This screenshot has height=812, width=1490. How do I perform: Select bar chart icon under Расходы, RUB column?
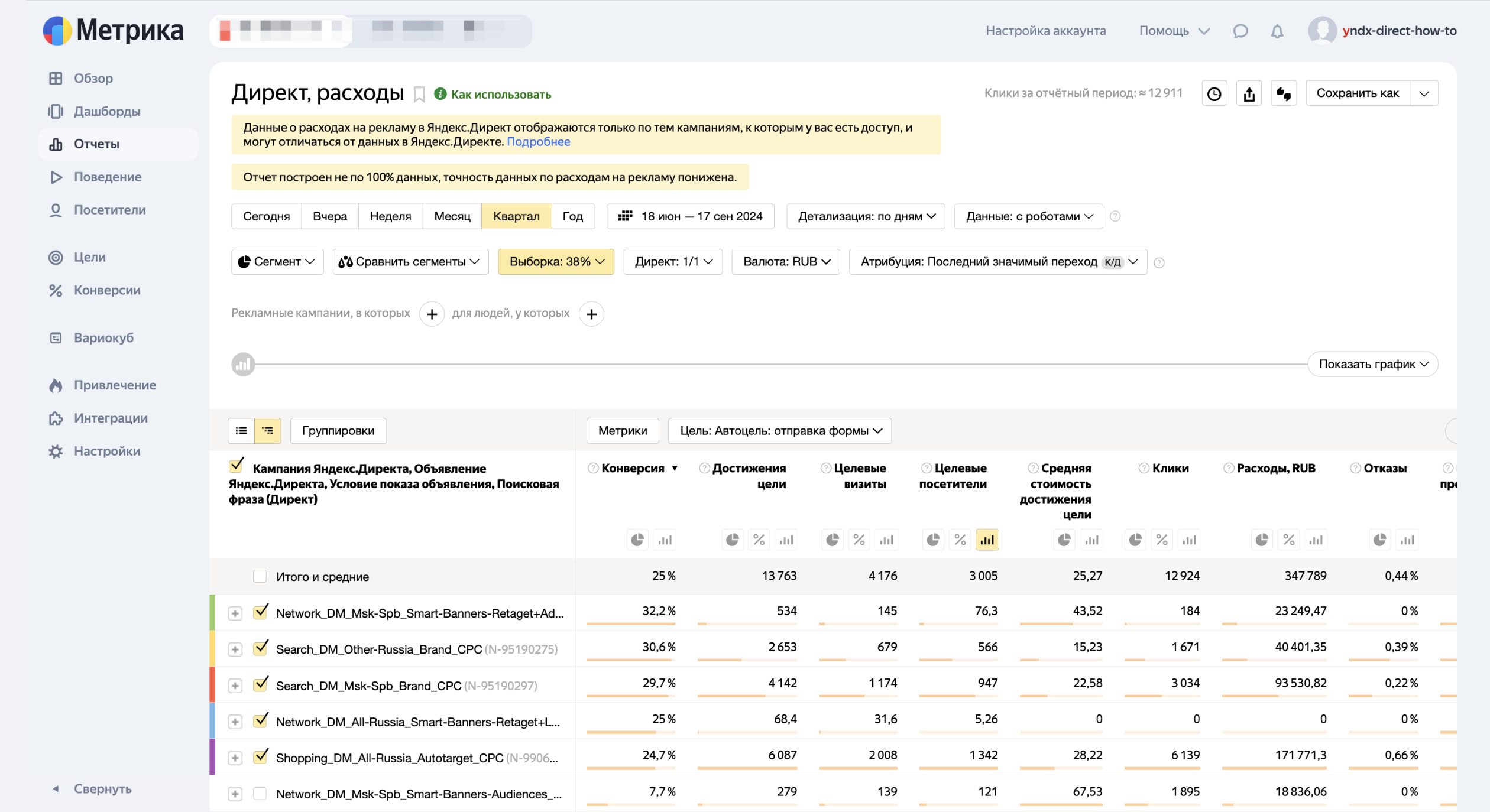(1316, 540)
